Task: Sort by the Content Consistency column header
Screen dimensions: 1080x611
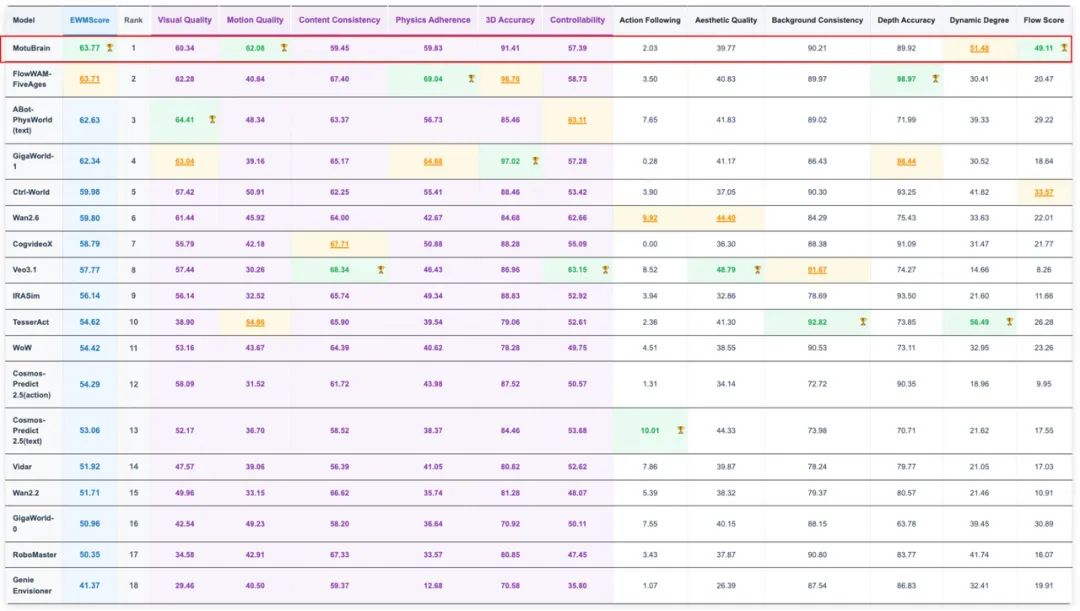Action: pyautogui.click(x=340, y=20)
